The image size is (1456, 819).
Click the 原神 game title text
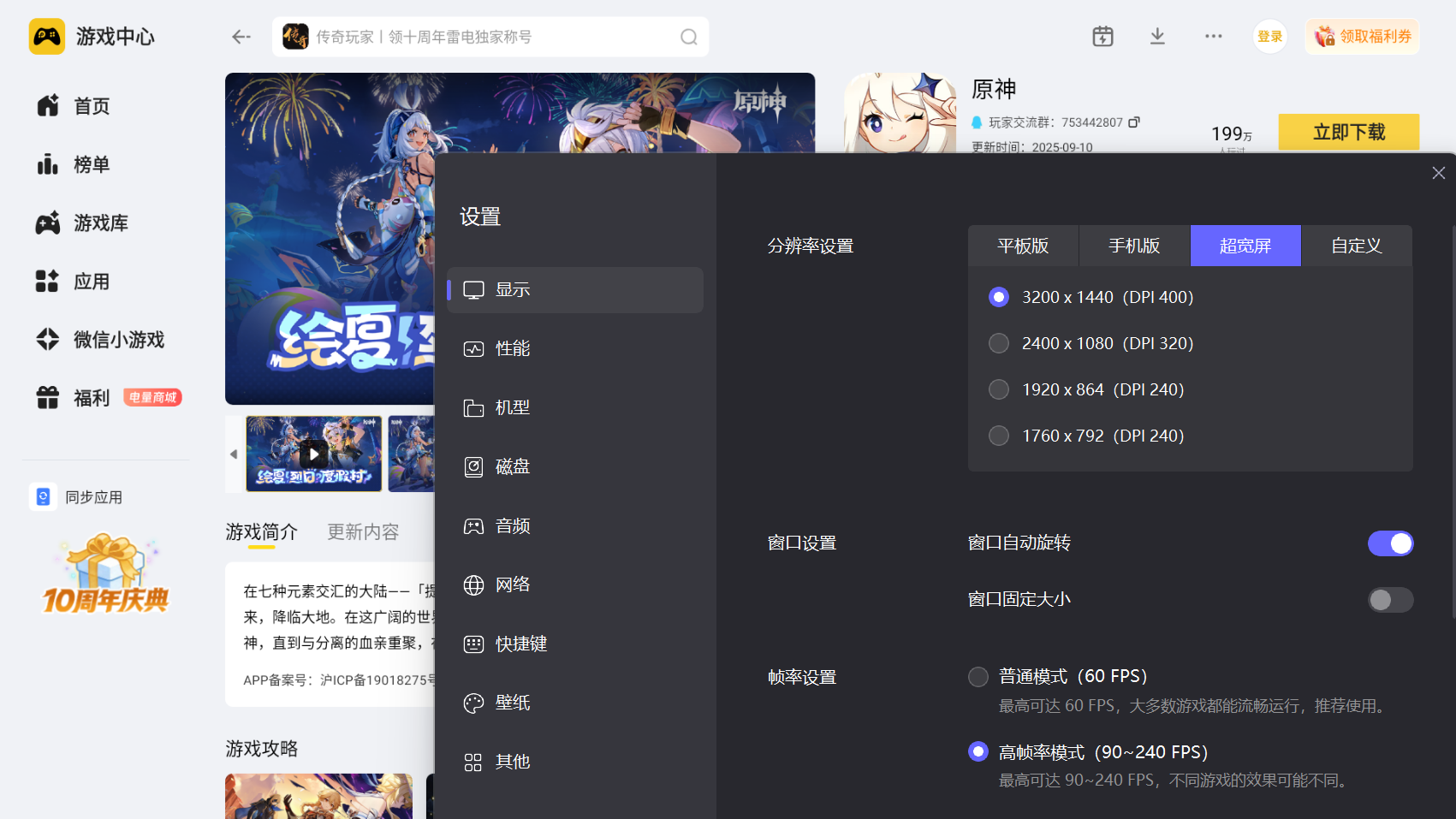[994, 89]
